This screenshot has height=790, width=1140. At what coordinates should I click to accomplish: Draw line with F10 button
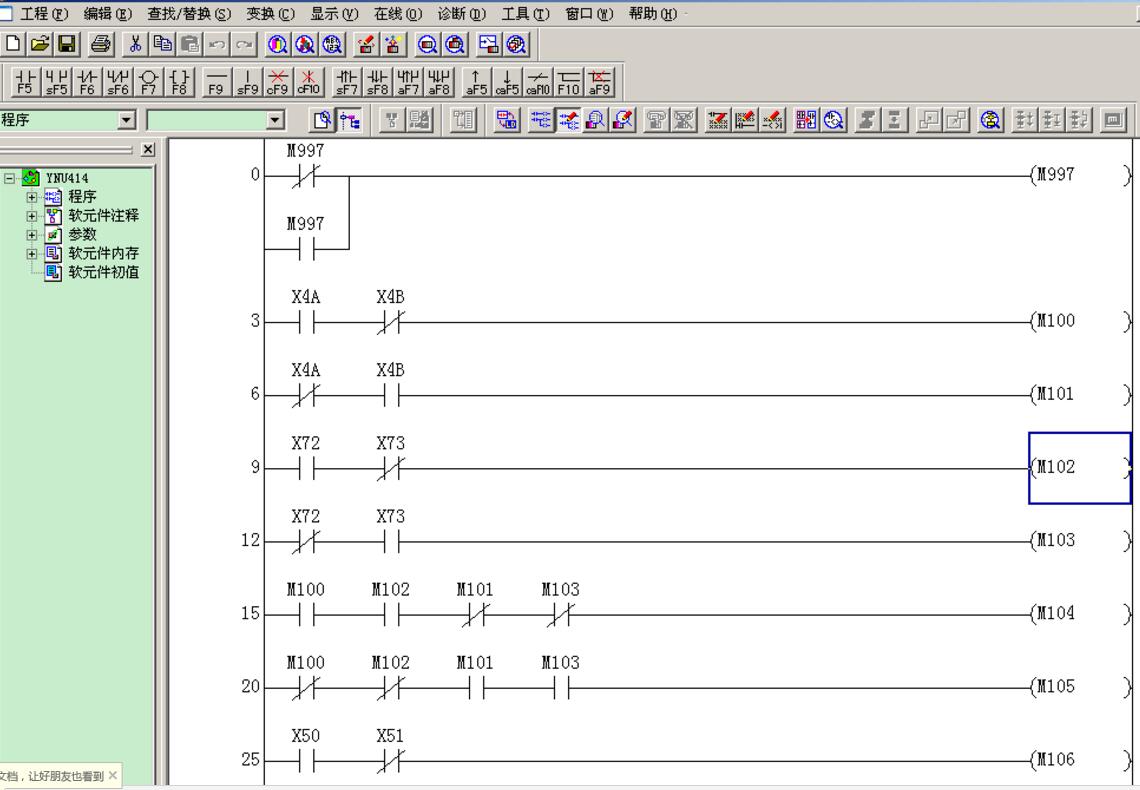pyautogui.click(x=568, y=82)
